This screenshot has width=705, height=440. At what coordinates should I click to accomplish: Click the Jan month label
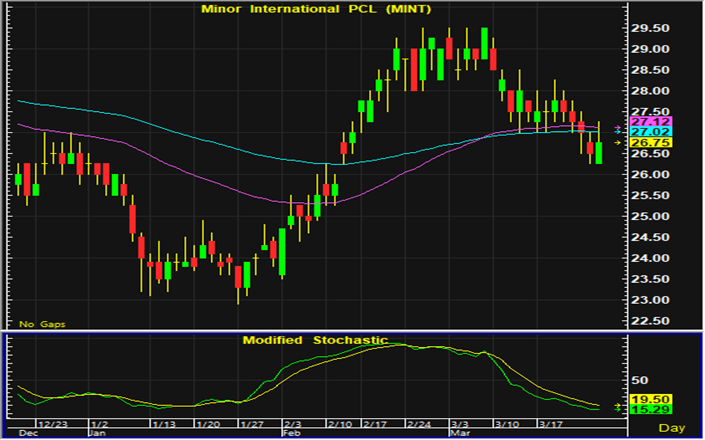click(x=98, y=433)
